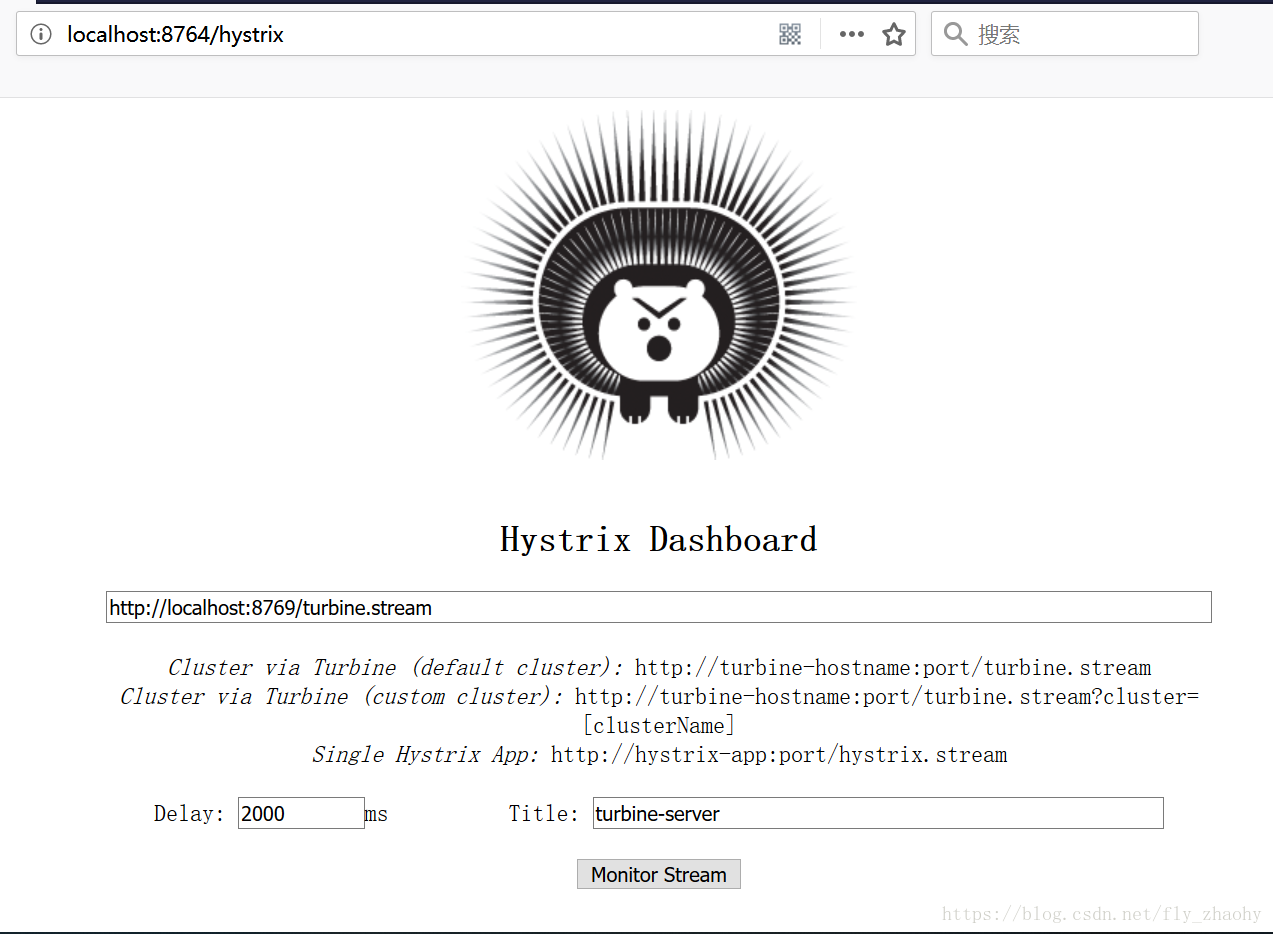Click the Hystrix hedgehog logo image
1273x934 pixels.
pos(659,285)
